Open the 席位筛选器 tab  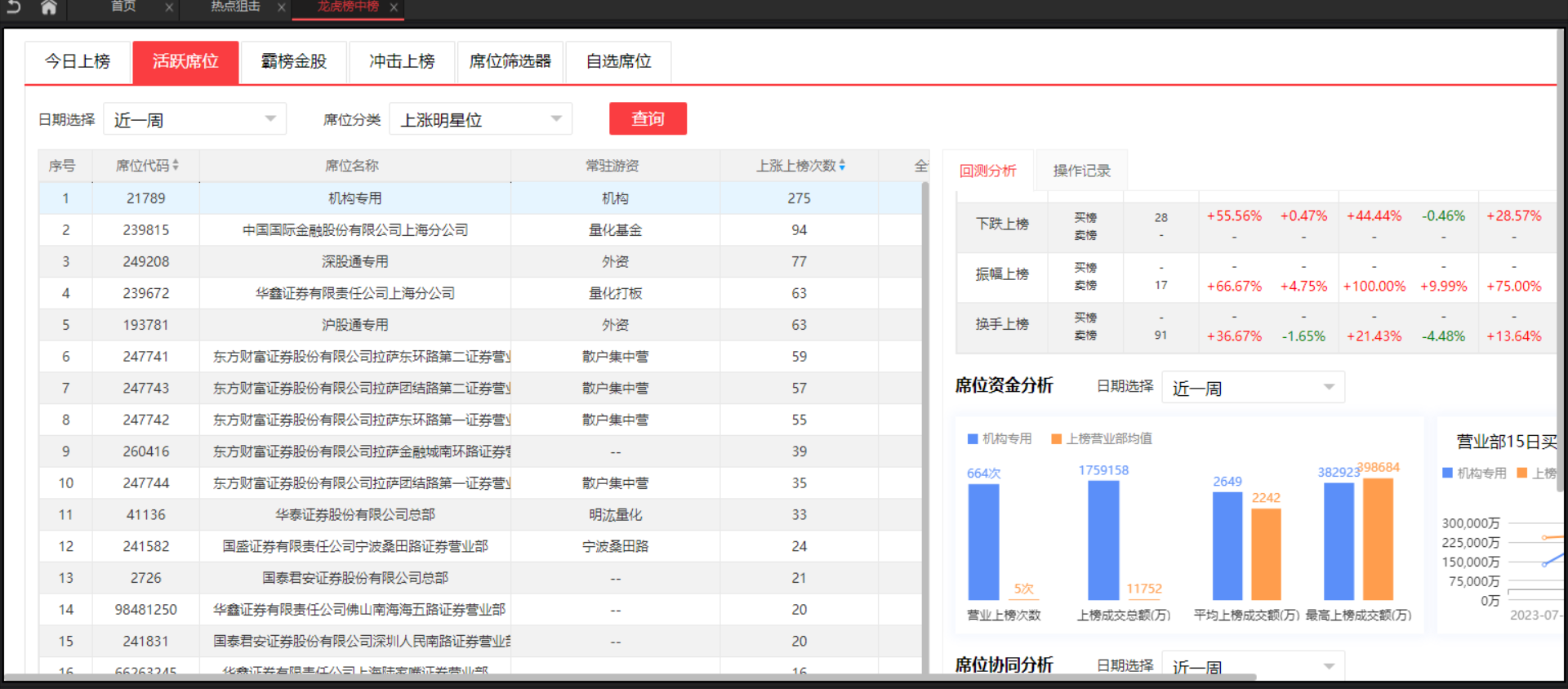click(x=510, y=61)
